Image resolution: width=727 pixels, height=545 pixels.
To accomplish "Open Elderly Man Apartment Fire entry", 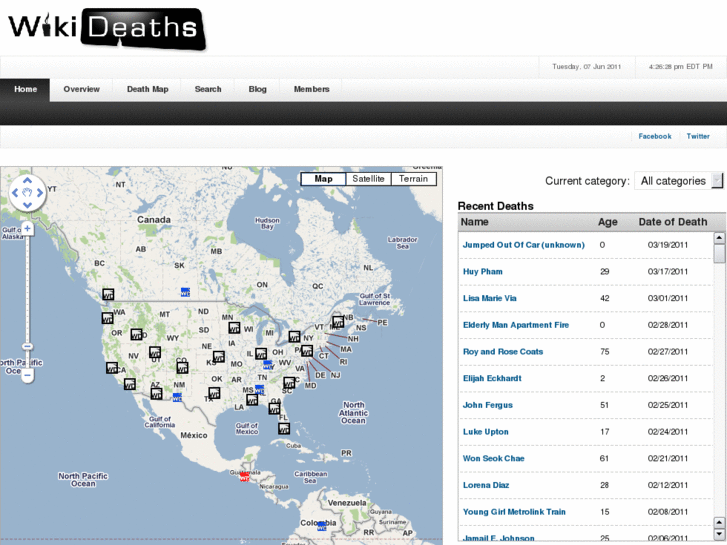I will [516, 325].
